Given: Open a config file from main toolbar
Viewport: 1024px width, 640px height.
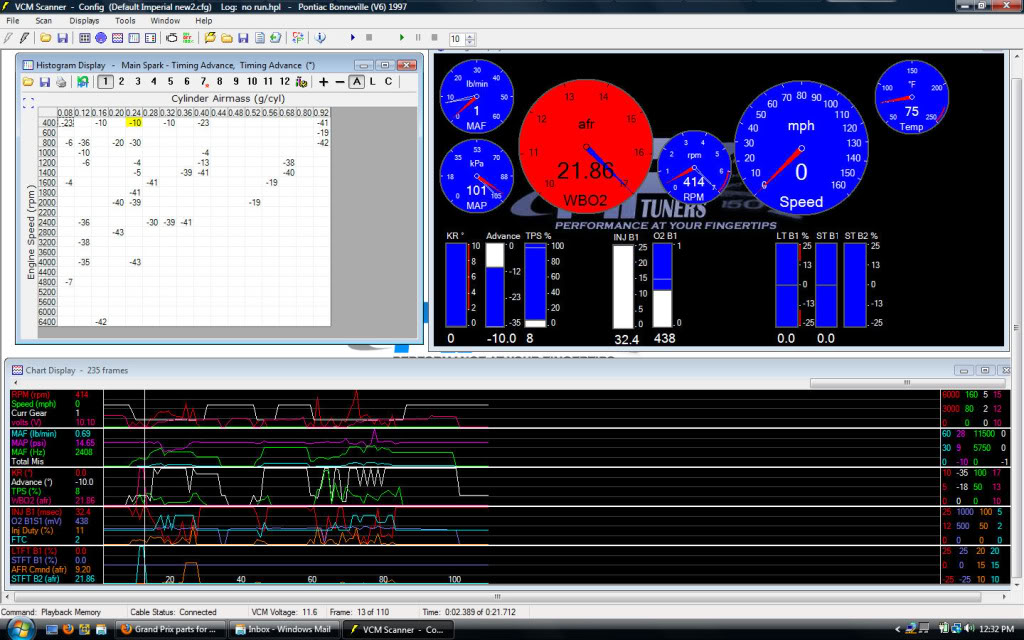Looking at the screenshot, I should [46, 38].
